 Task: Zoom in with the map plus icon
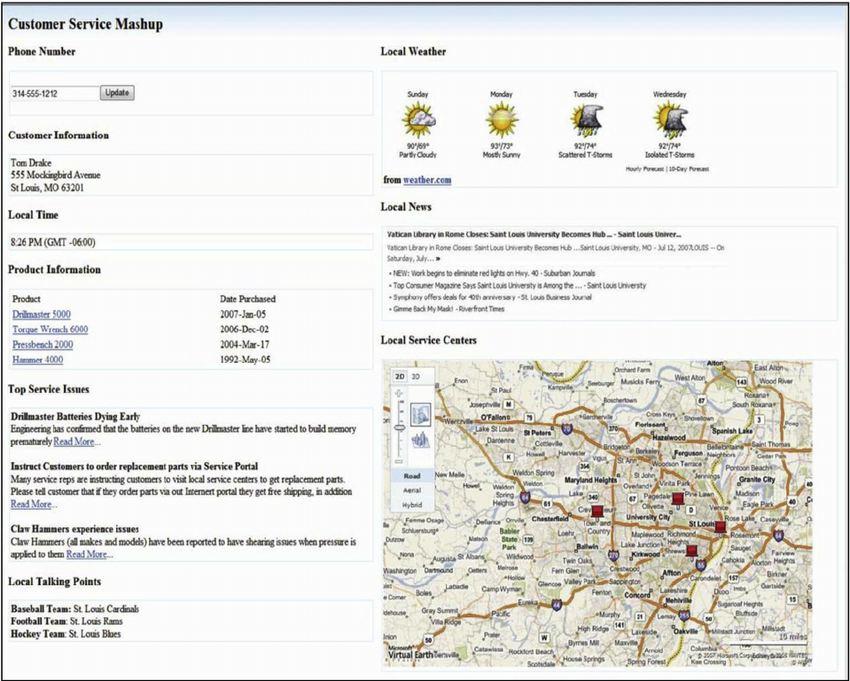400,394
